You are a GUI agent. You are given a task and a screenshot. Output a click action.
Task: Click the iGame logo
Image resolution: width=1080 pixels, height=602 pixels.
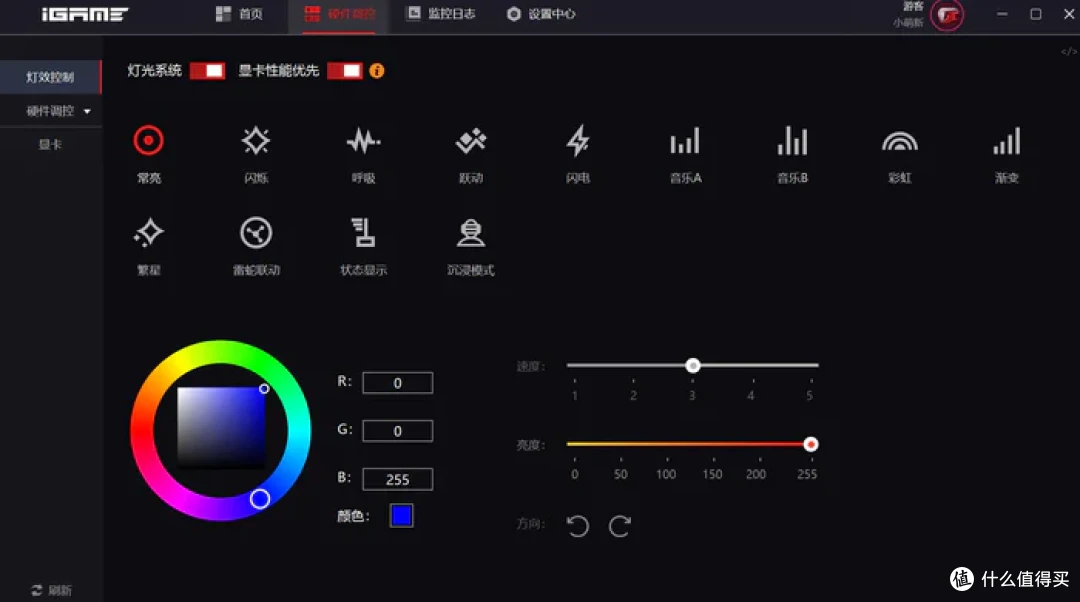(x=85, y=14)
